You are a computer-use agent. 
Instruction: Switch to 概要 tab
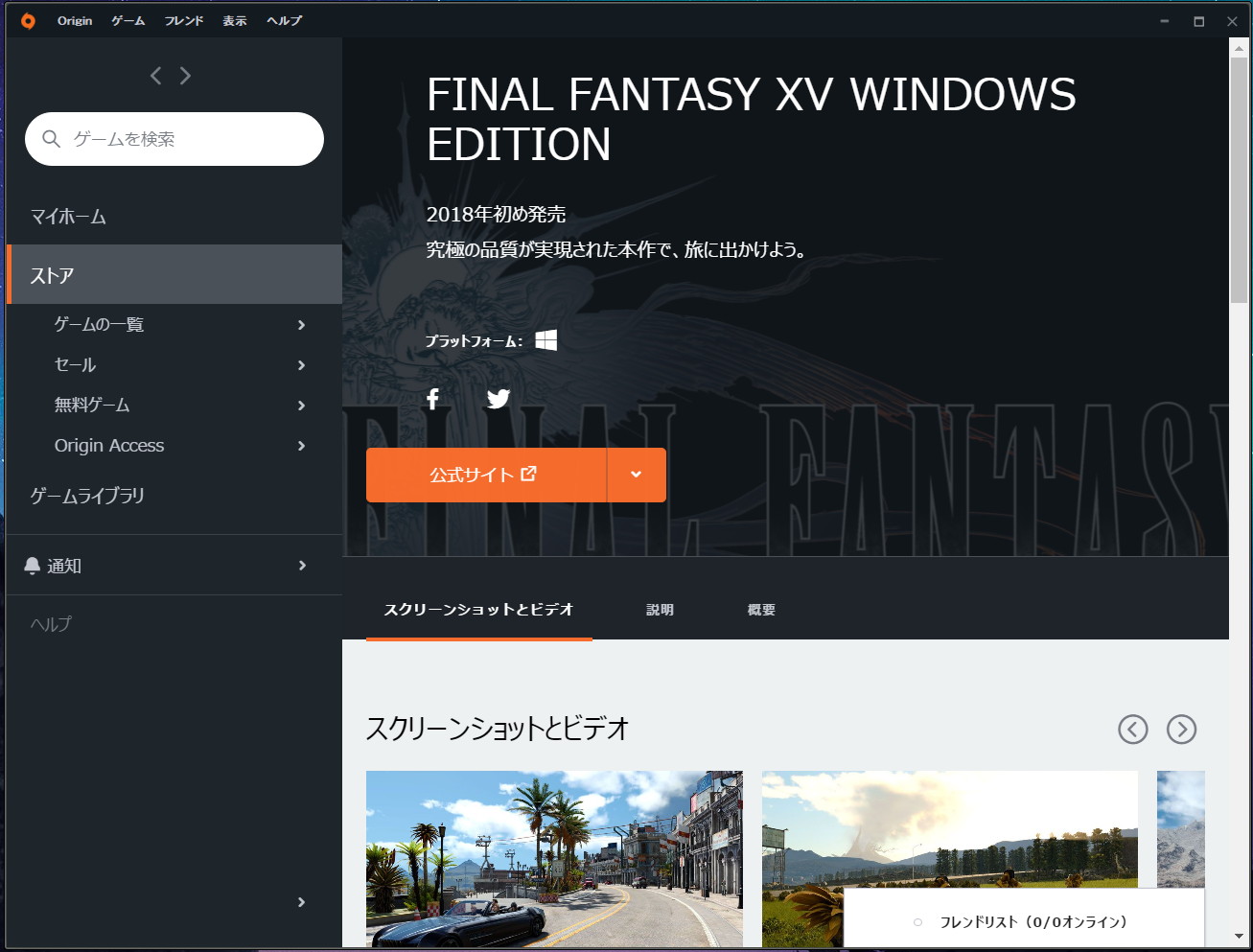(761, 610)
